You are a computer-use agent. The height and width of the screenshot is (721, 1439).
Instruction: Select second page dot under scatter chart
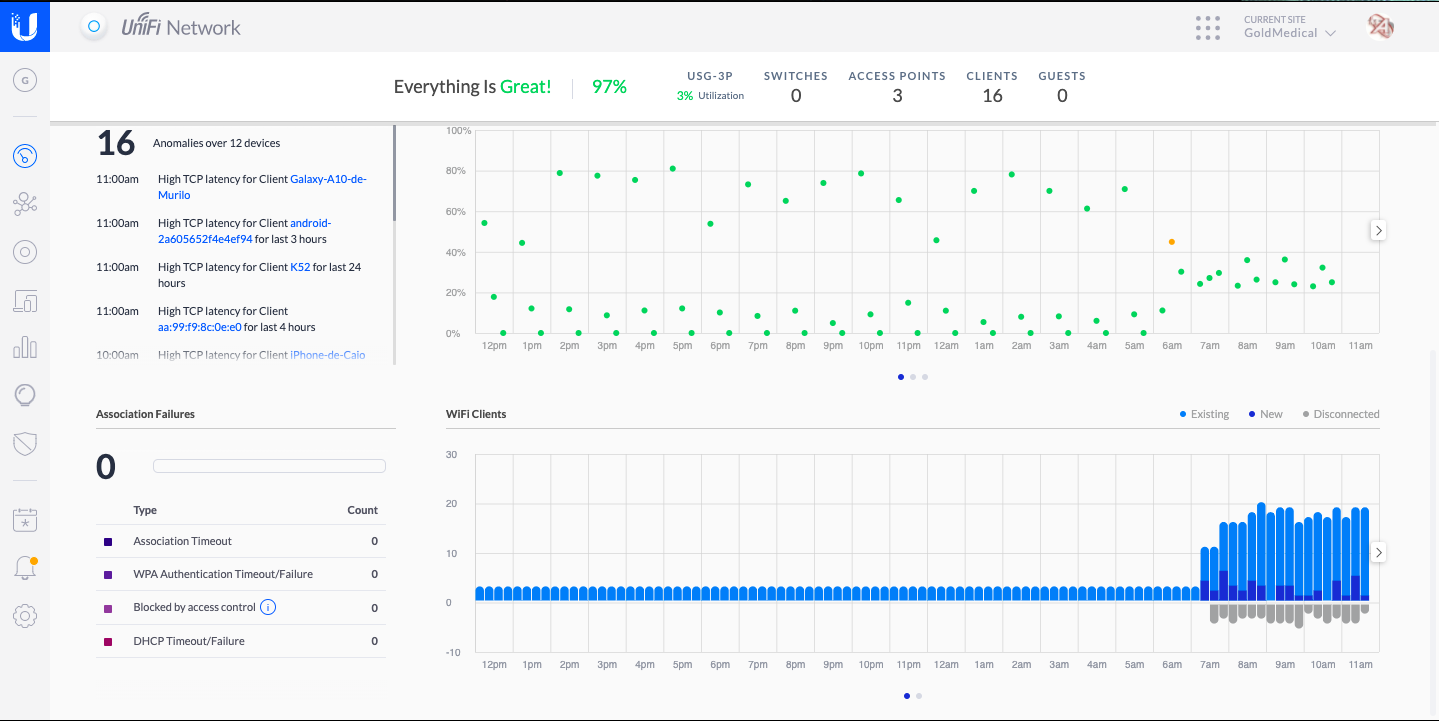pos(913,377)
